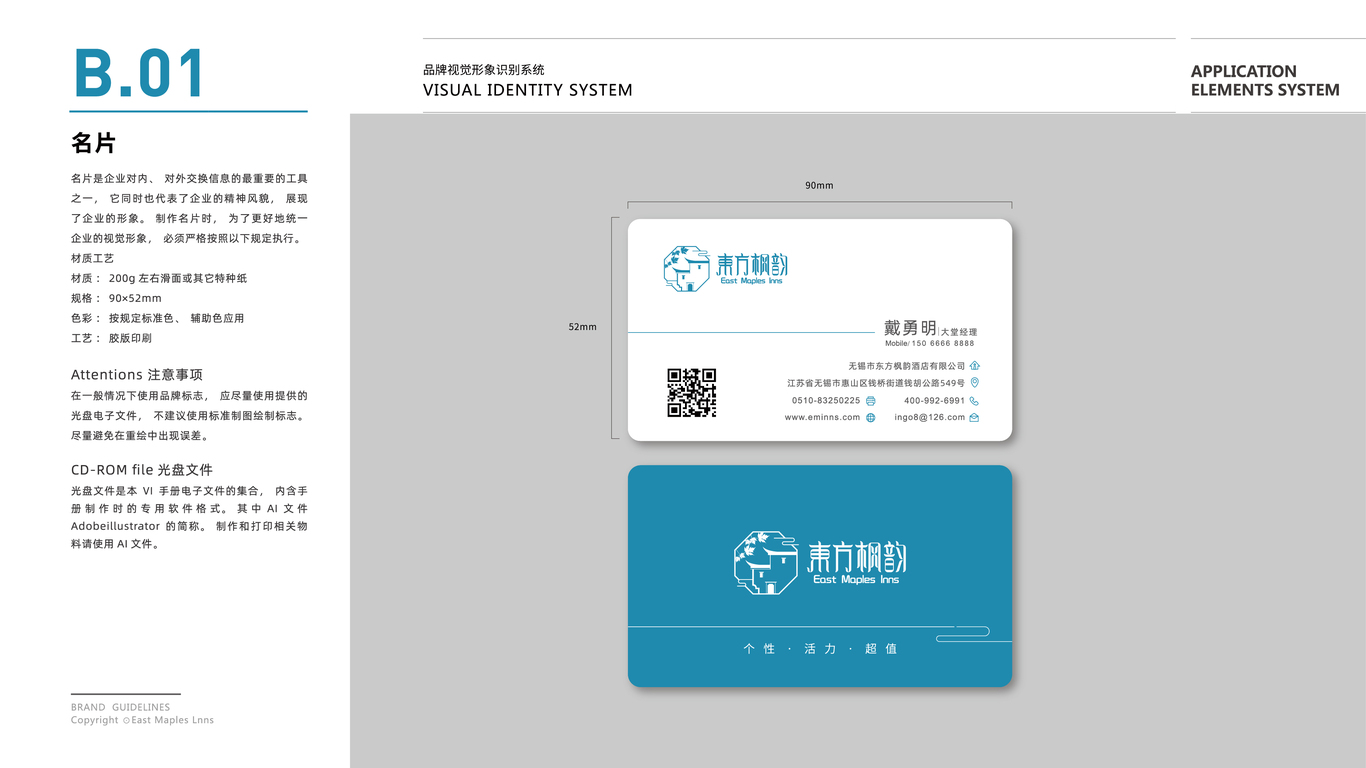Select the CD-ROM file 光盘文件 subheading

(142, 470)
